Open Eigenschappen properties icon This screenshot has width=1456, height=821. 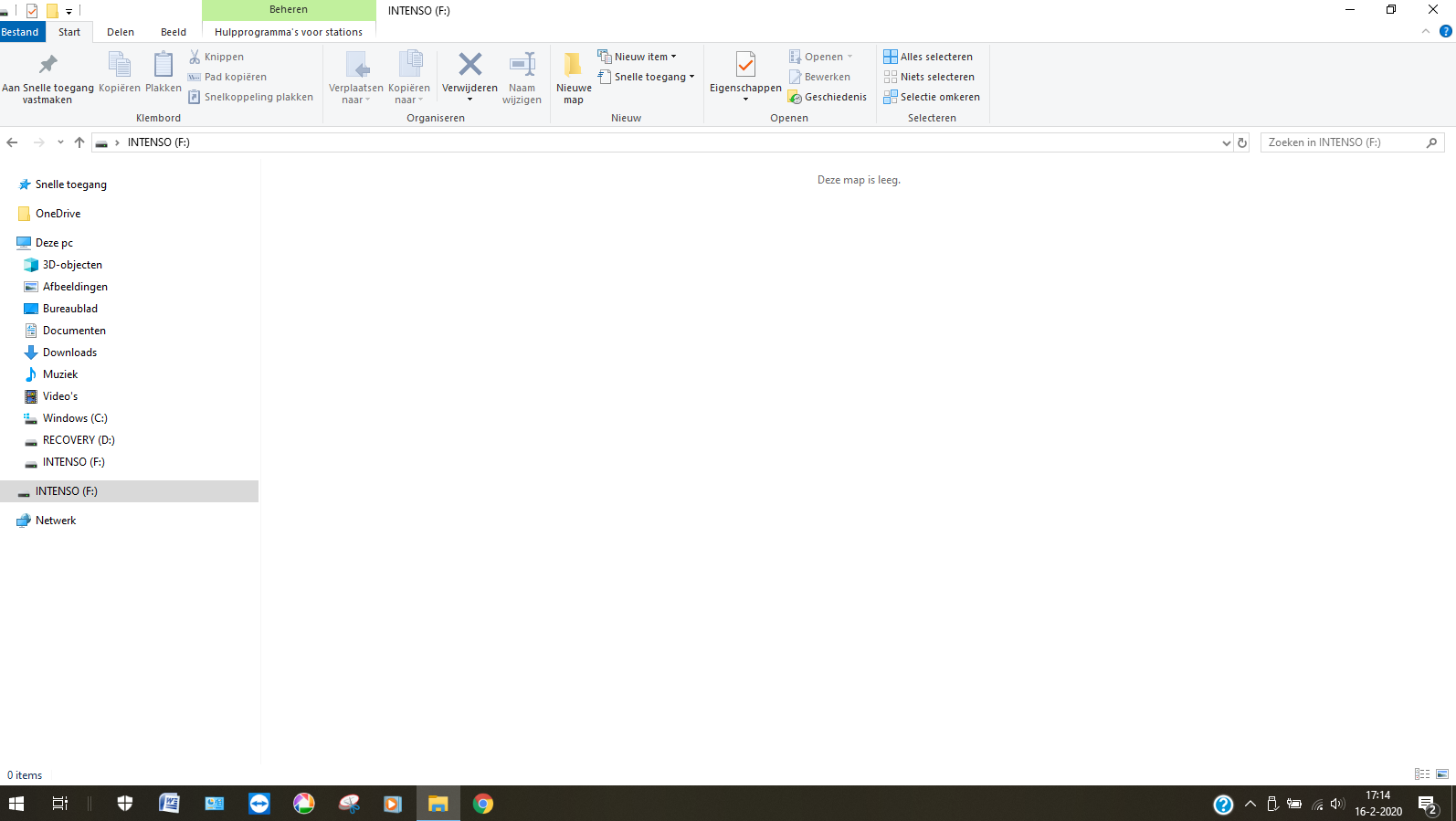click(x=745, y=66)
